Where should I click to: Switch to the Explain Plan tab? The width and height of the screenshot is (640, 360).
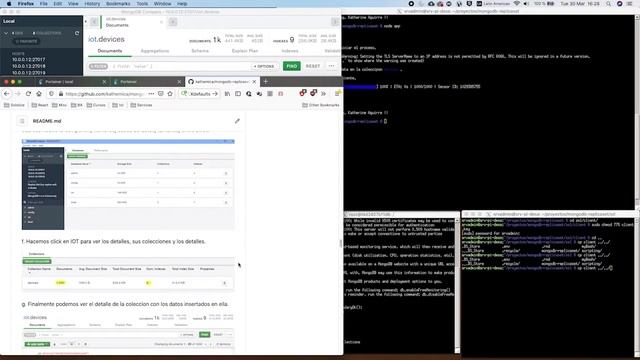[x=245, y=51]
